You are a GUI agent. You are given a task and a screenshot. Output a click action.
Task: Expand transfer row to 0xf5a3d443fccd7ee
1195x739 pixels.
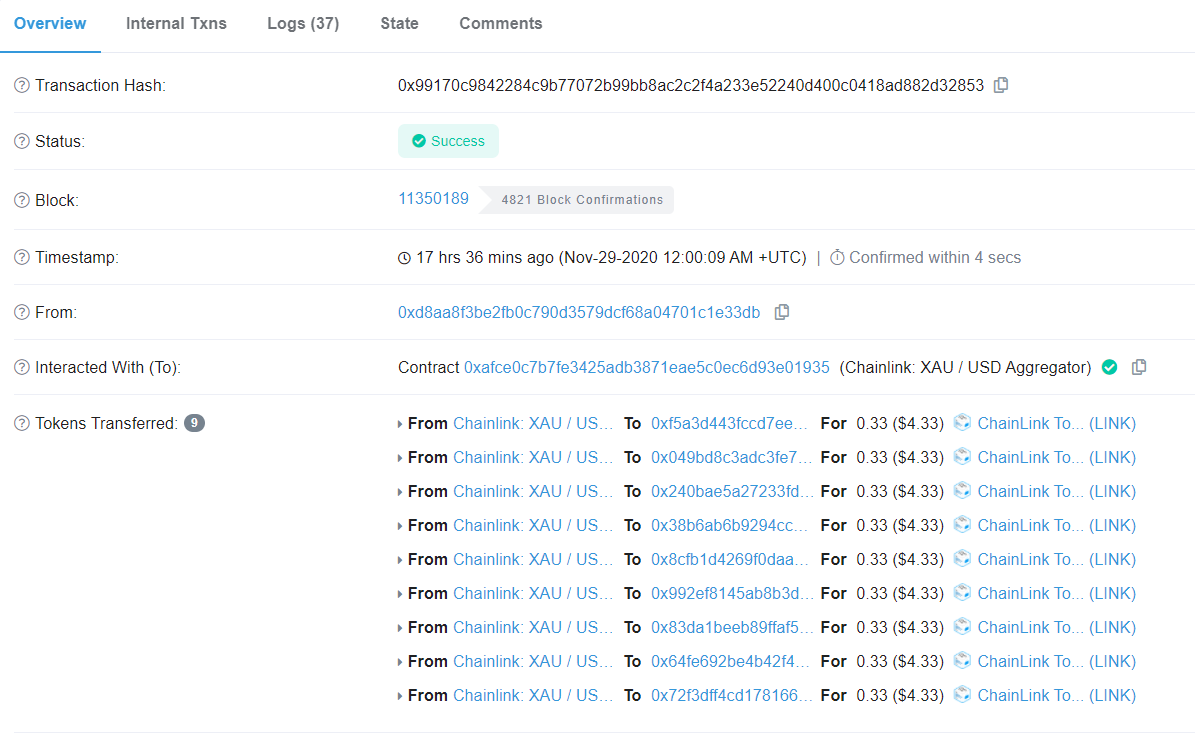[x=400, y=424]
